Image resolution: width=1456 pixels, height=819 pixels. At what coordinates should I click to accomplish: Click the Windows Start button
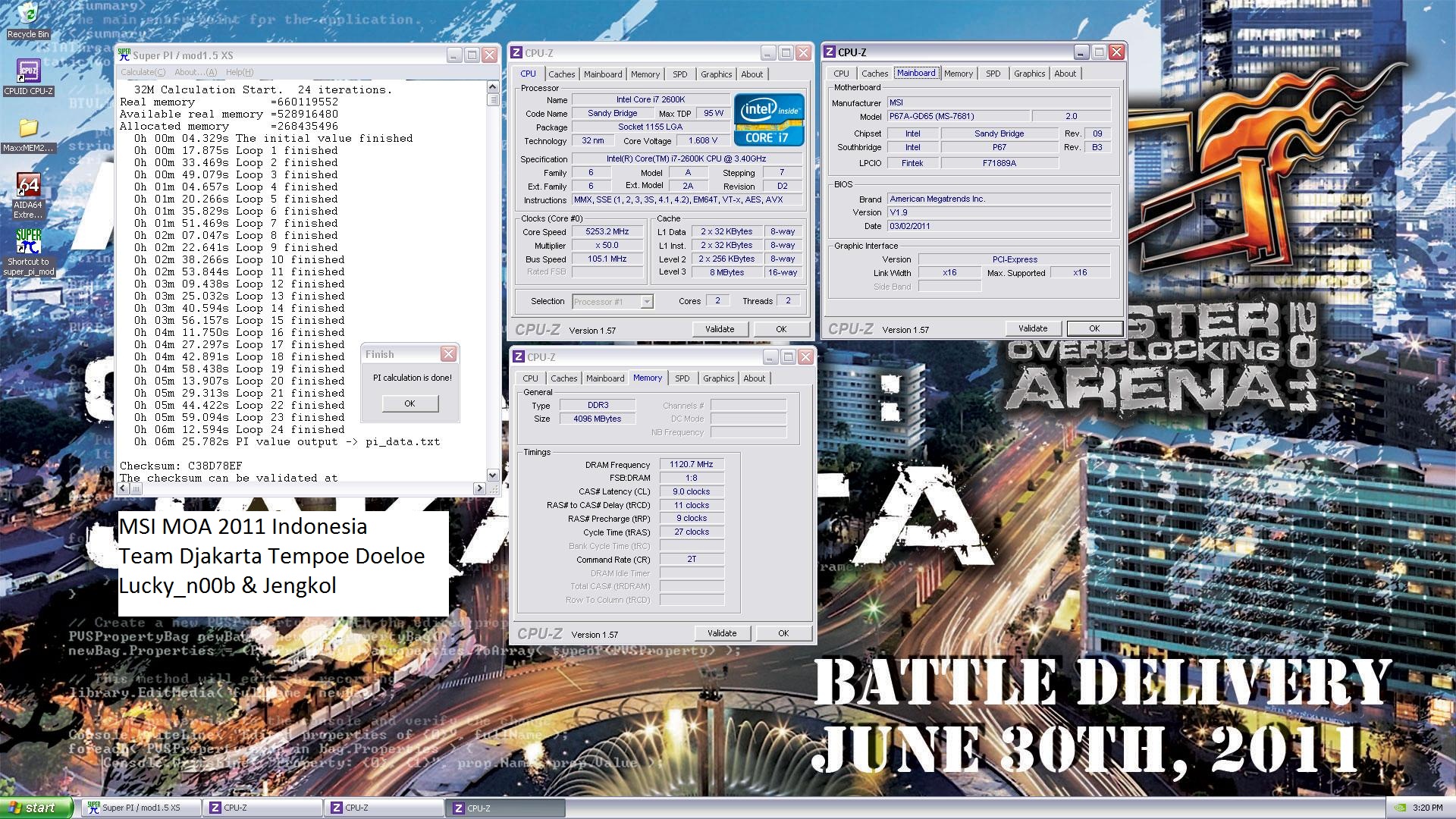[x=36, y=808]
